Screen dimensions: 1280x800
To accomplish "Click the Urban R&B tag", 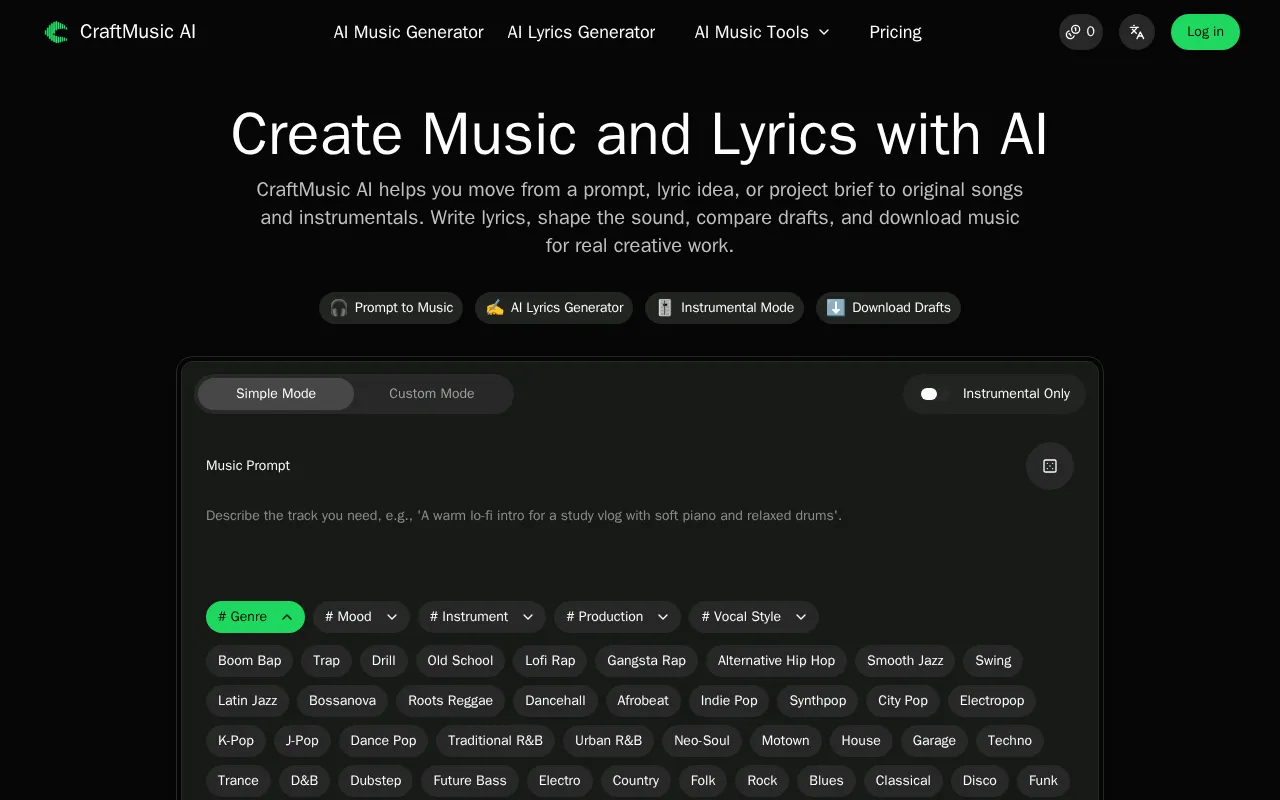I will (608, 741).
